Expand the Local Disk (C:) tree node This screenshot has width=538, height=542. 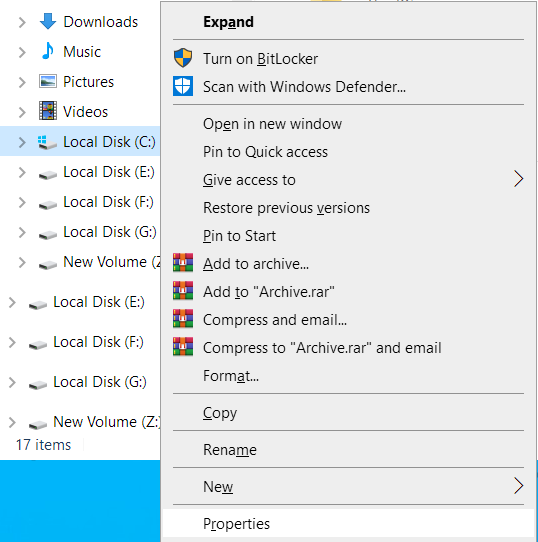tap(22, 142)
